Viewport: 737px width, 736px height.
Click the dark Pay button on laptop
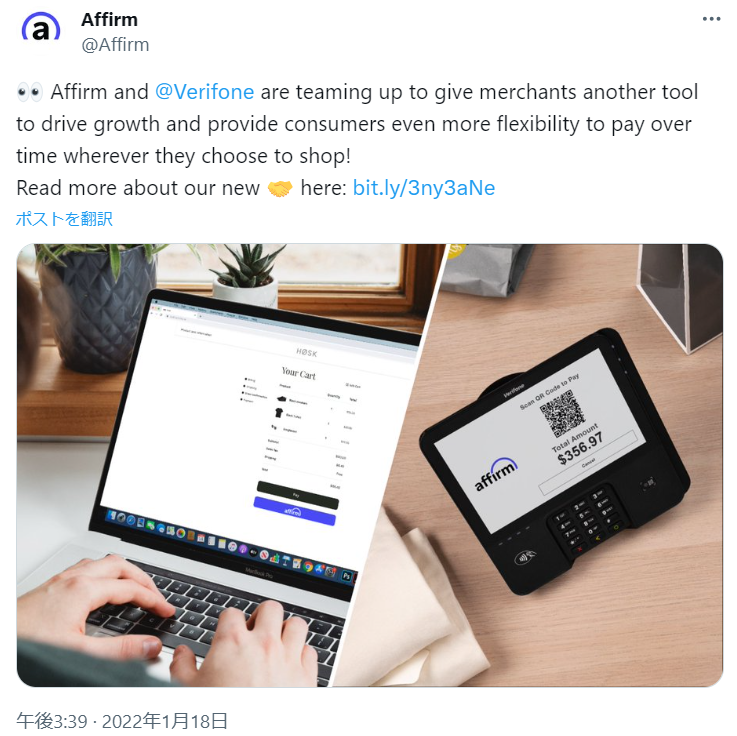pos(297,494)
